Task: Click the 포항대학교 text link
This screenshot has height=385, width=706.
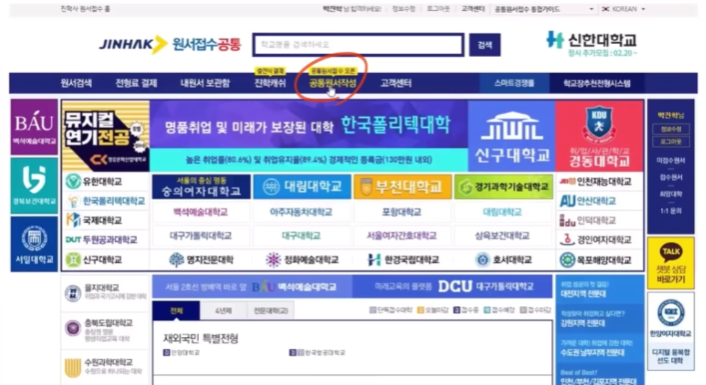Action: click(x=402, y=212)
